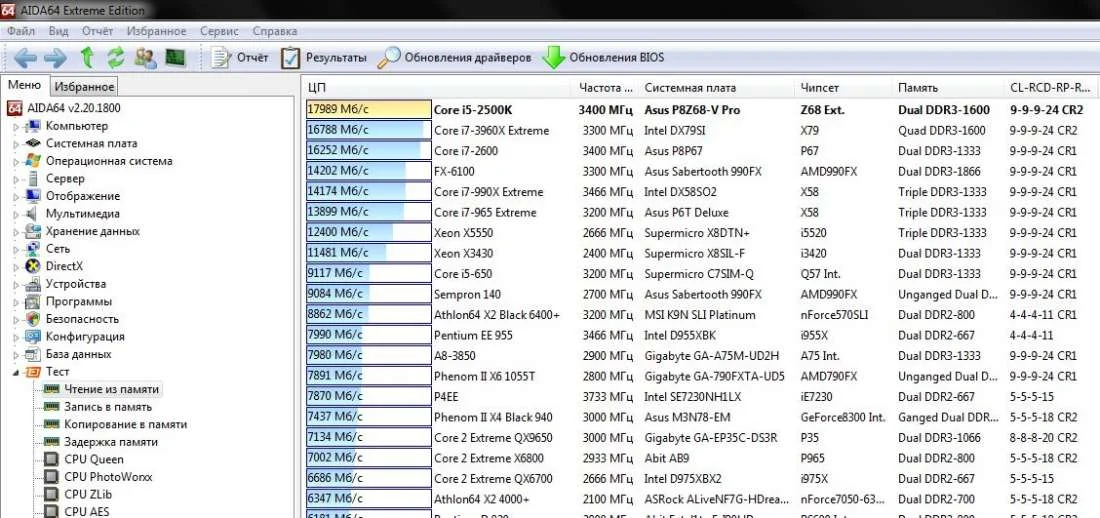Click the blue Back arrow in toolbar
1100x518 pixels.
(25, 57)
